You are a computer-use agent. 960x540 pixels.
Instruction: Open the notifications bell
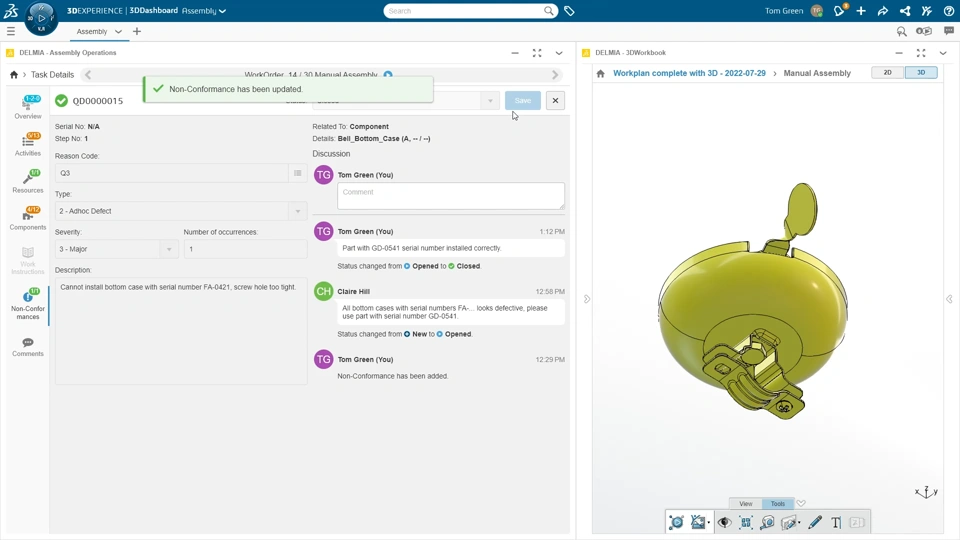[x=839, y=10]
